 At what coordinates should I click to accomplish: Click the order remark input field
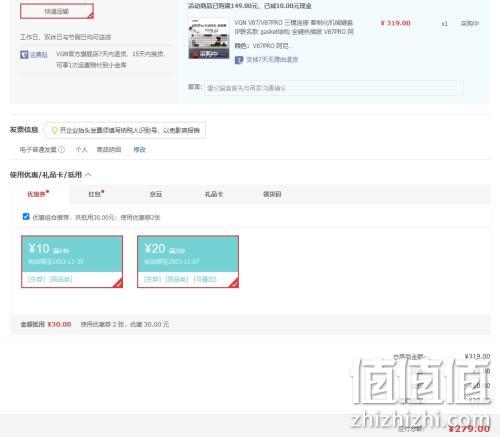[x=334, y=88]
